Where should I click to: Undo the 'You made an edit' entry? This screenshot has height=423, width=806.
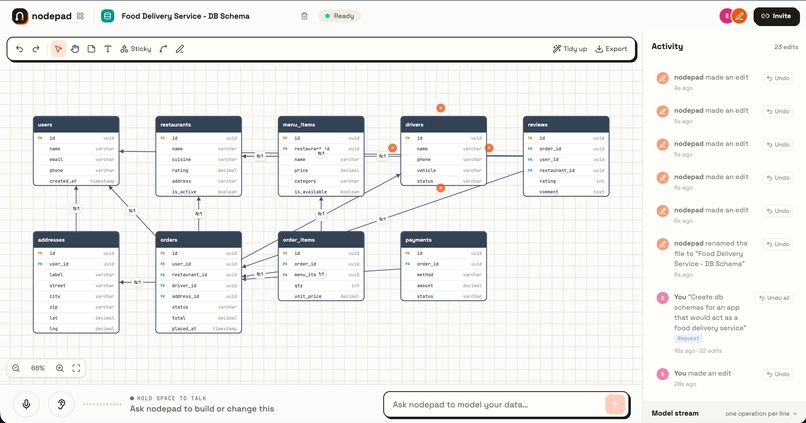[x=778, y=374]
